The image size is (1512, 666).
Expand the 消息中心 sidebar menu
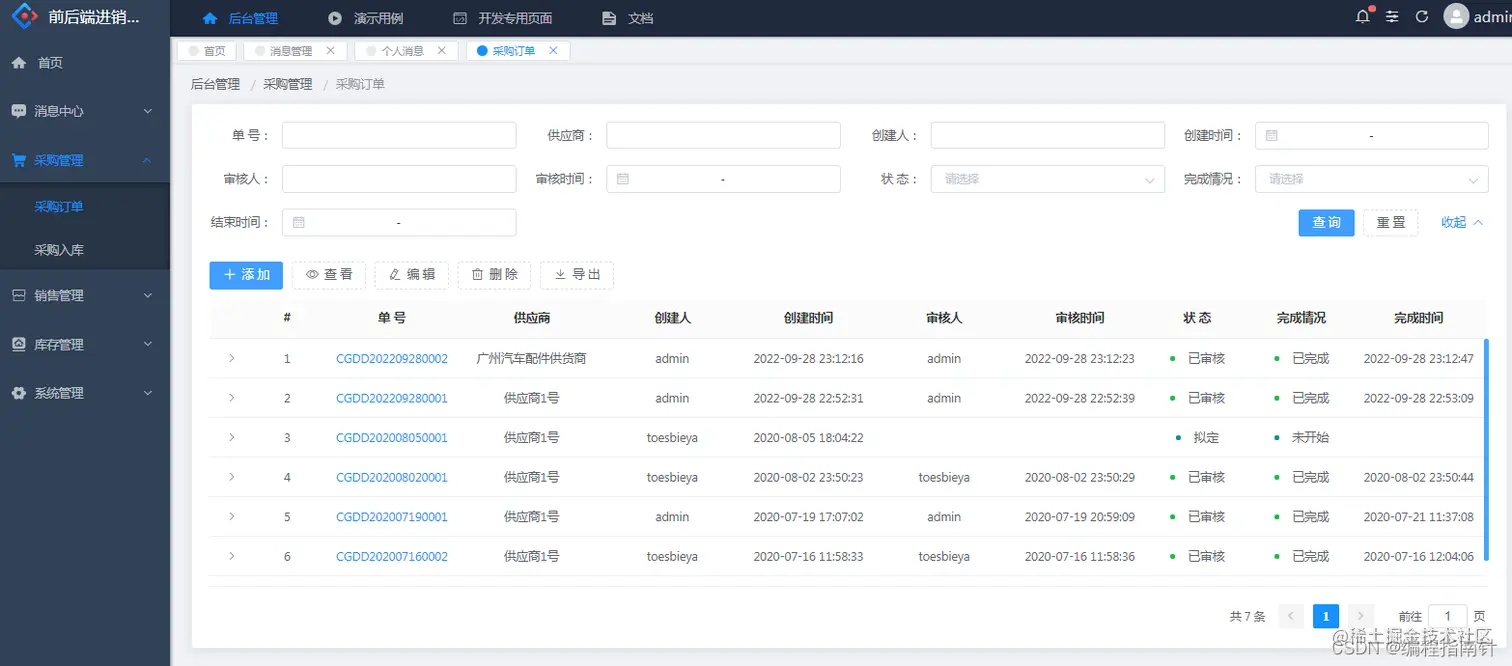click(x=85, y=111)
